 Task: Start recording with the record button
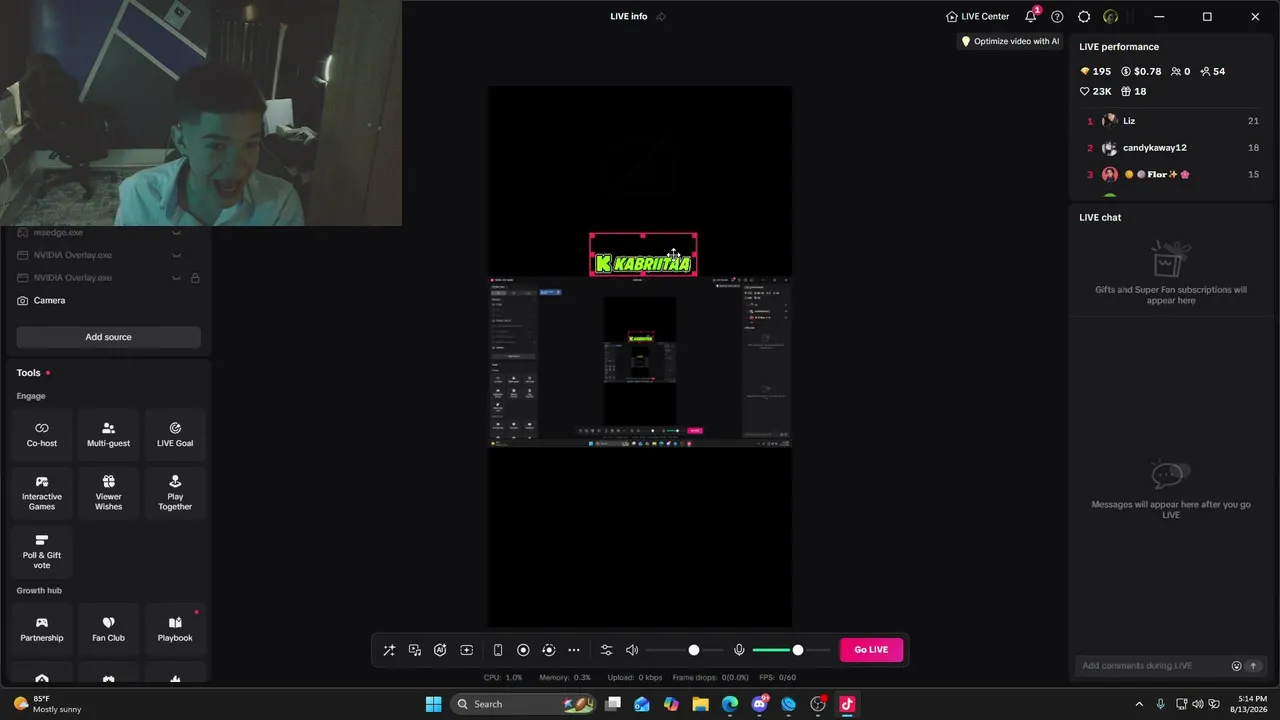[x=523, y=650]
